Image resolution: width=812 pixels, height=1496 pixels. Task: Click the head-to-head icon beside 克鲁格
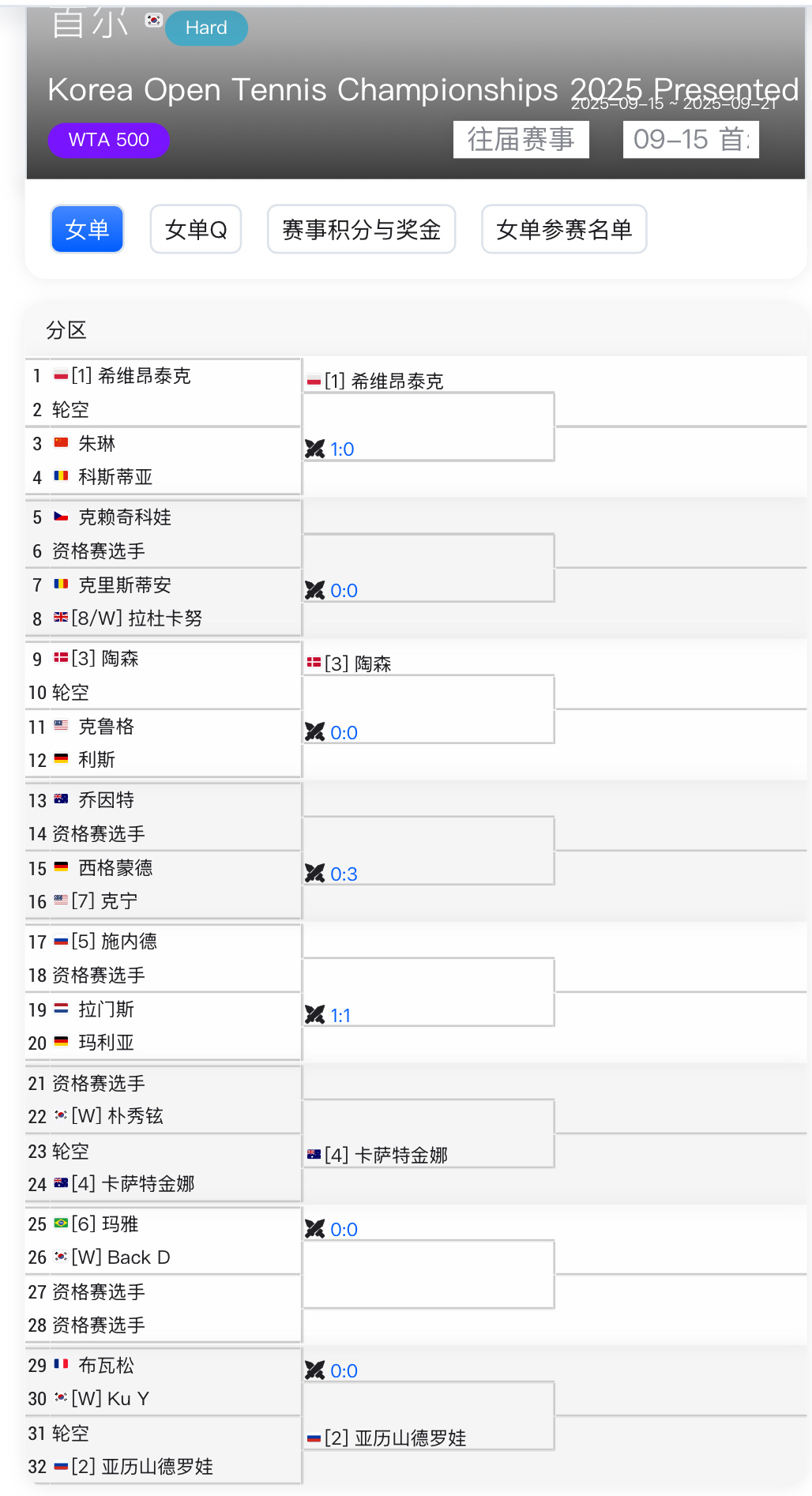pos(315,732)
